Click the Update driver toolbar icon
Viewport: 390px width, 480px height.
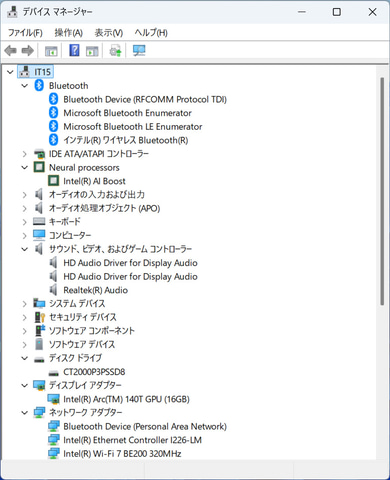coord(116,51)
